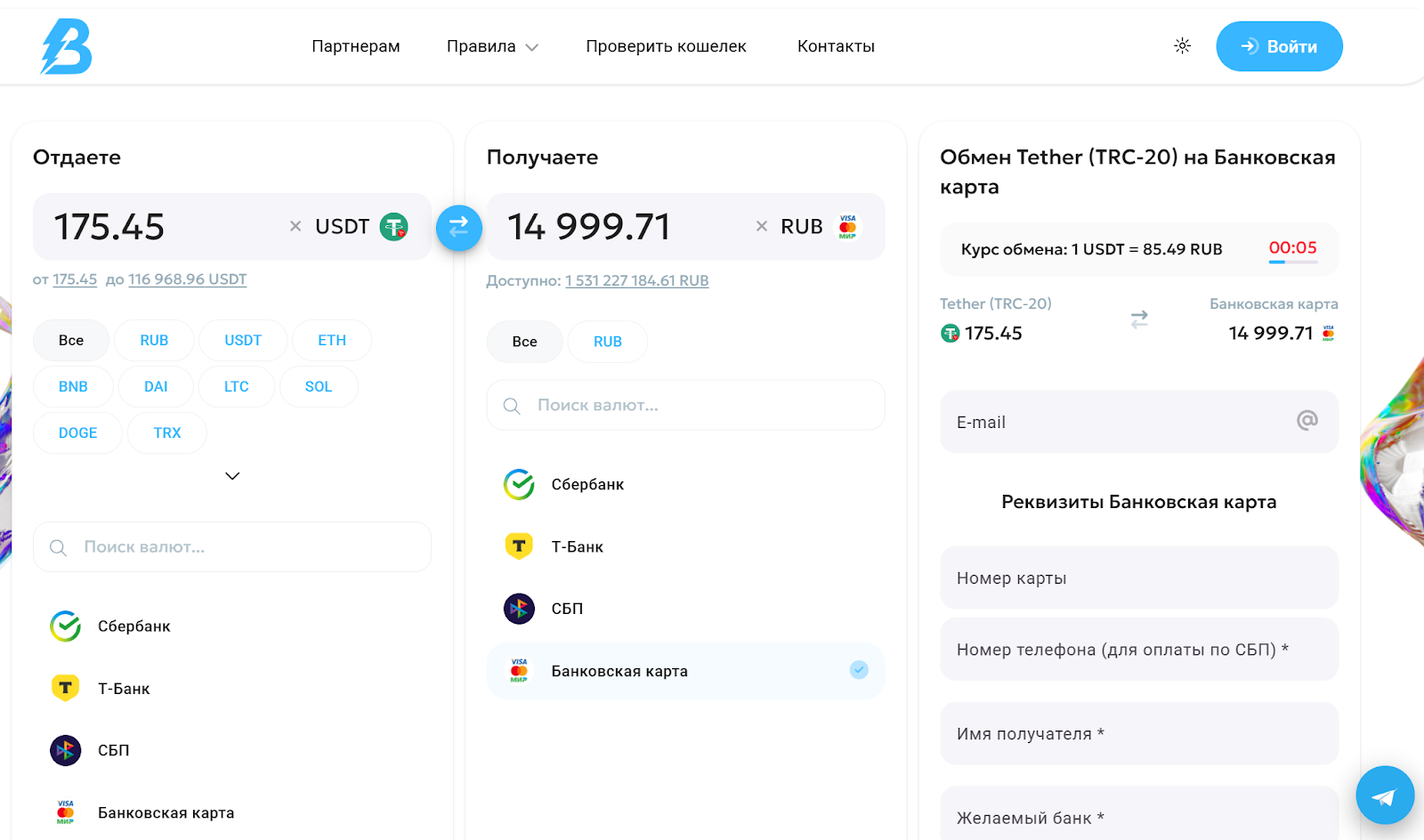The height and width of the screenshot is (840, 1424).
Task: Open Партнерам navigation item
Action: click(356, 46)
